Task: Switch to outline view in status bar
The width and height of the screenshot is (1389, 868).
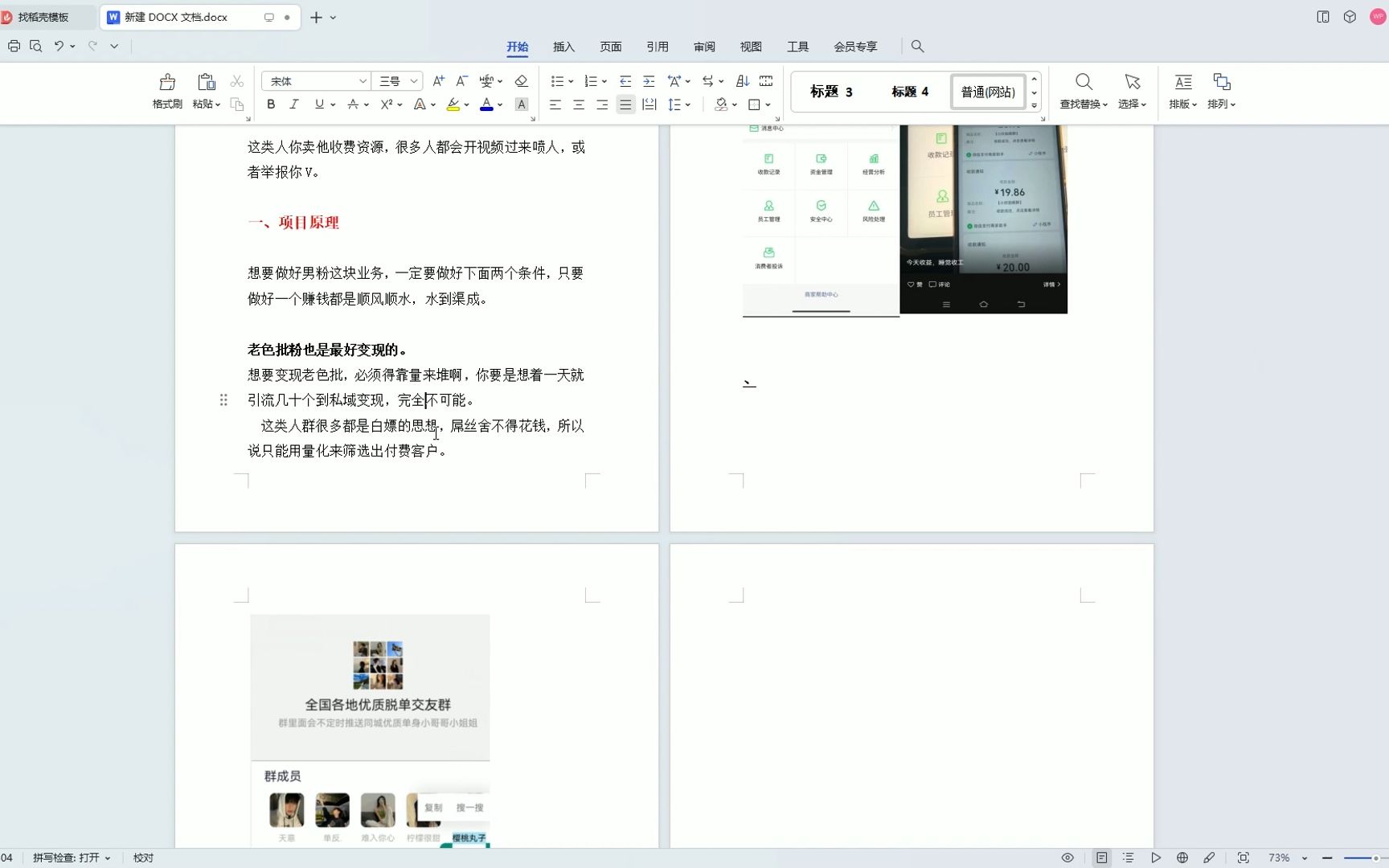Action: click(1128, 858)
